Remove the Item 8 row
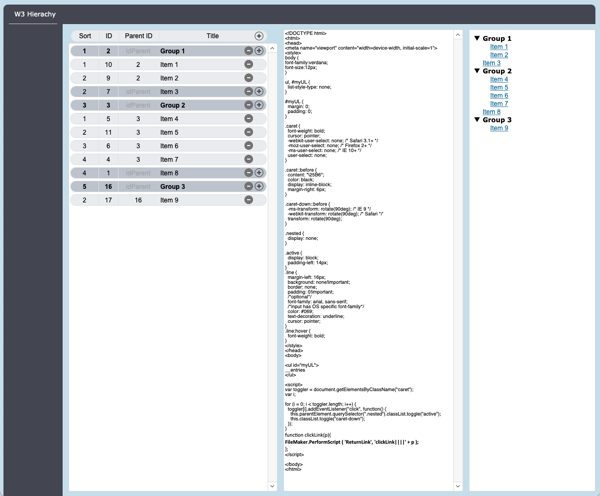Image resolution: width=600 pixels, height=496 pixels. pyautogui.click(x=248, y=173)
